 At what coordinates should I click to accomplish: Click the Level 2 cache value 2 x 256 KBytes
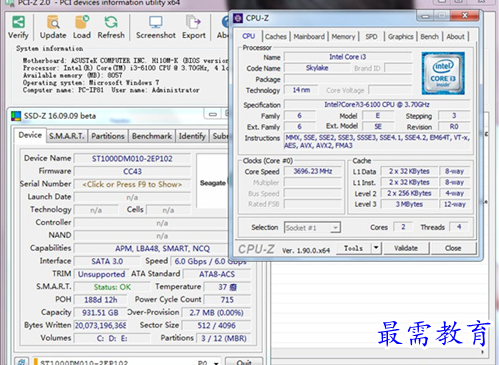[409, 193]
